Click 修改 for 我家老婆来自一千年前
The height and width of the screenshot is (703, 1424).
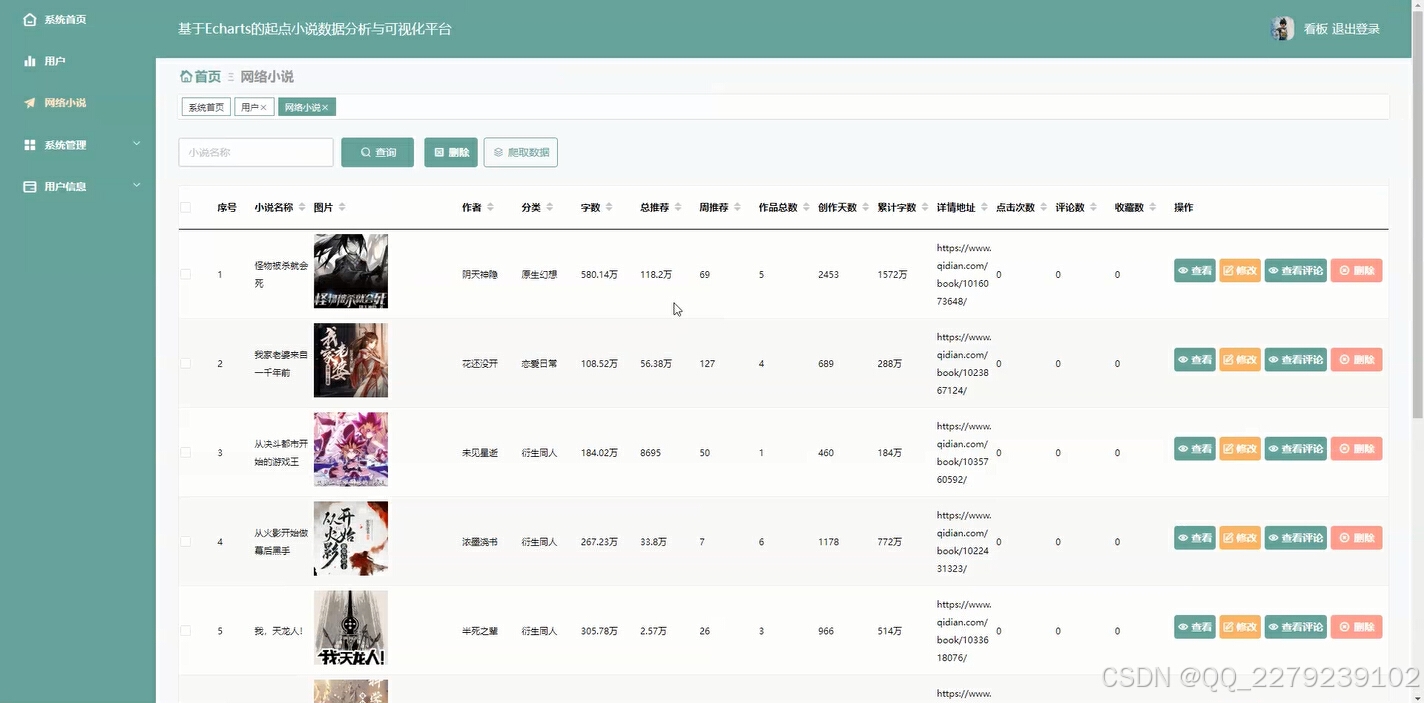click(x=1240, y=359)
